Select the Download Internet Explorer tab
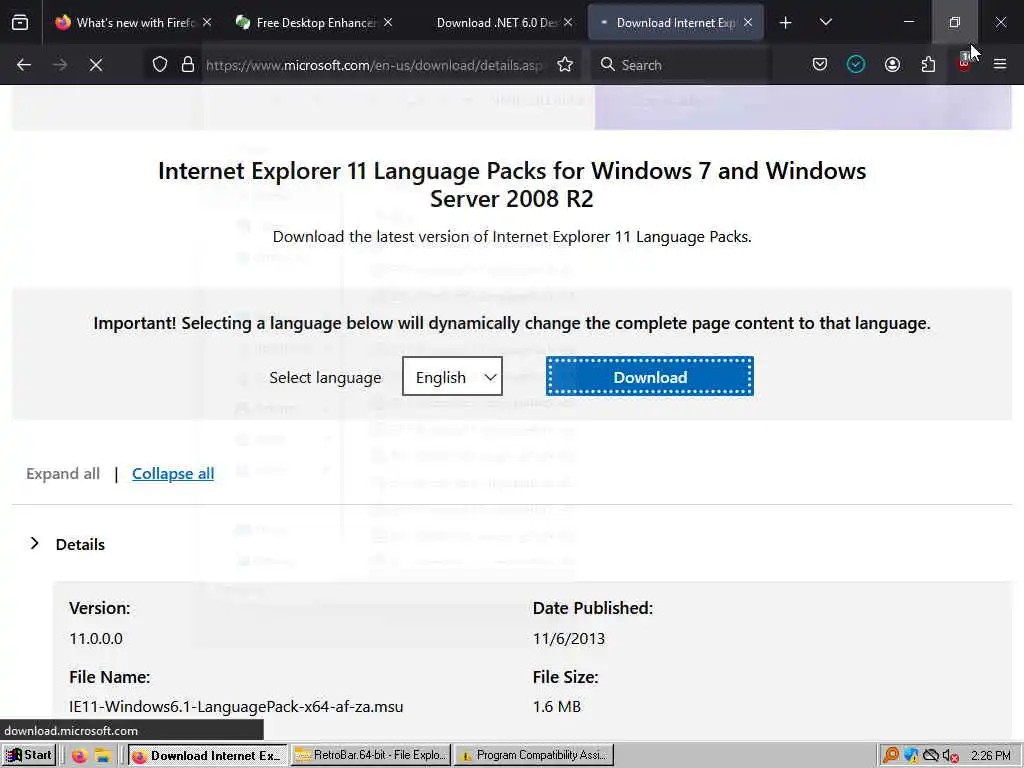The image size is (1024, 768). click(x=676, y=23)
